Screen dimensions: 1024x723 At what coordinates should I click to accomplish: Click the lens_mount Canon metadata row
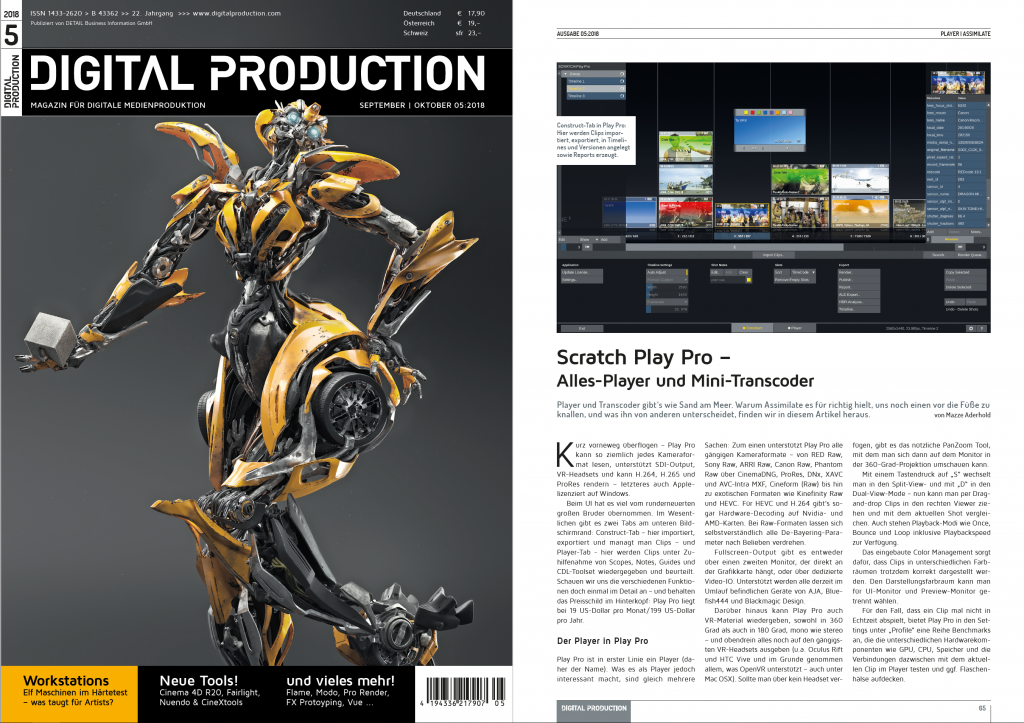pos(957,113)
